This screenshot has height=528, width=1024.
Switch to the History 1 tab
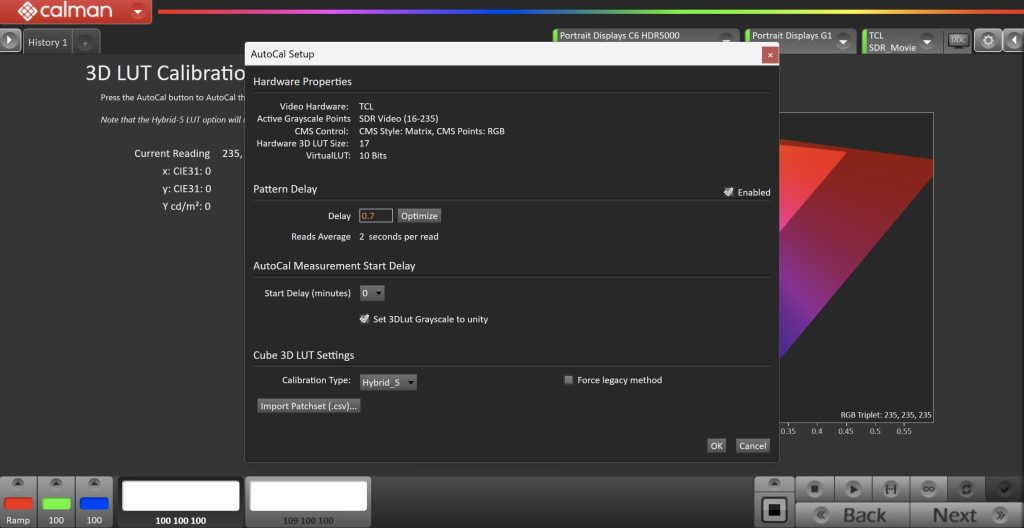pyautogui.click(x=48, y=42)
